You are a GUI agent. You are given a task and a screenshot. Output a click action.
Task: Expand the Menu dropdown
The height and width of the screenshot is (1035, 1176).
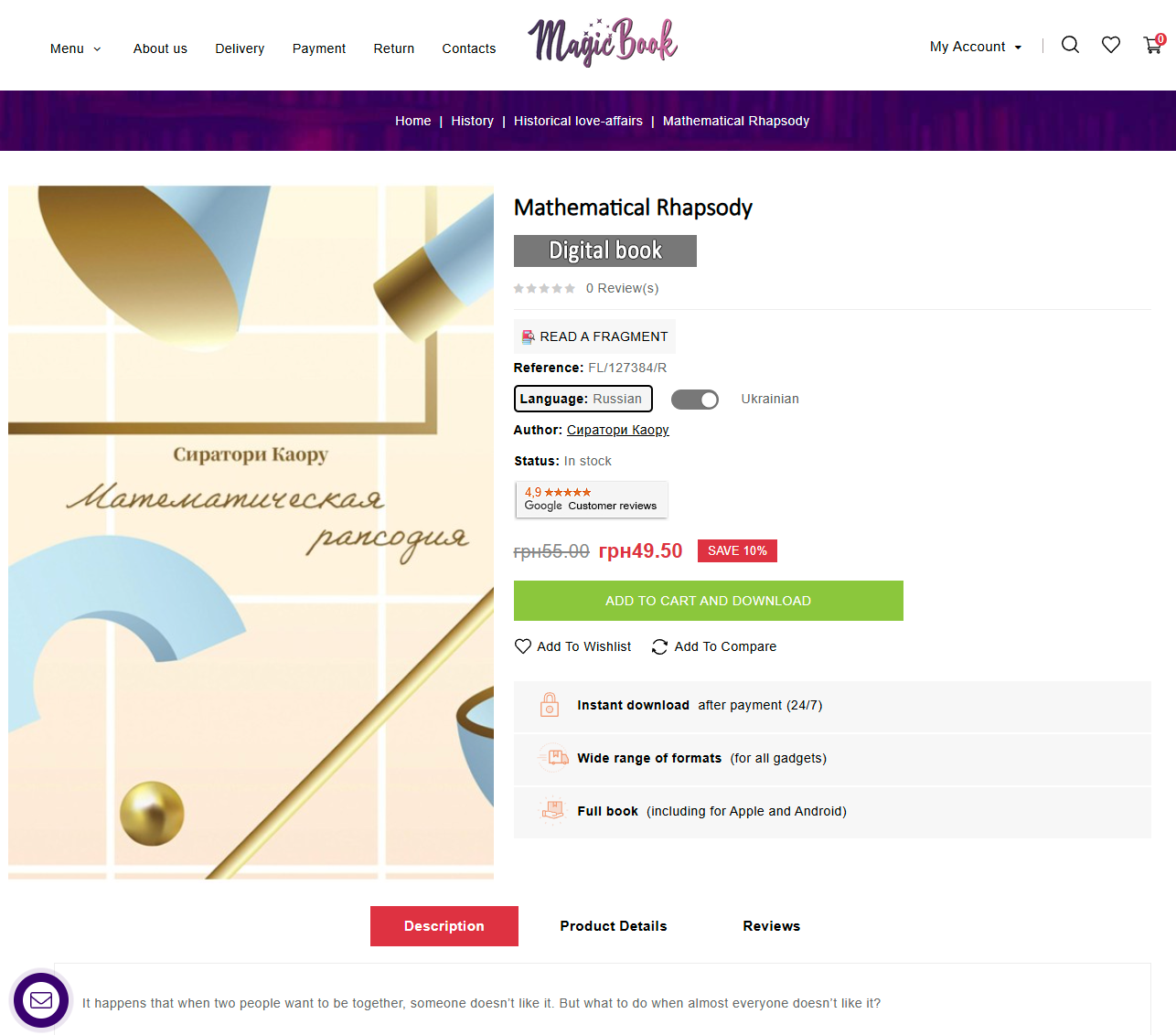[76, 48]
